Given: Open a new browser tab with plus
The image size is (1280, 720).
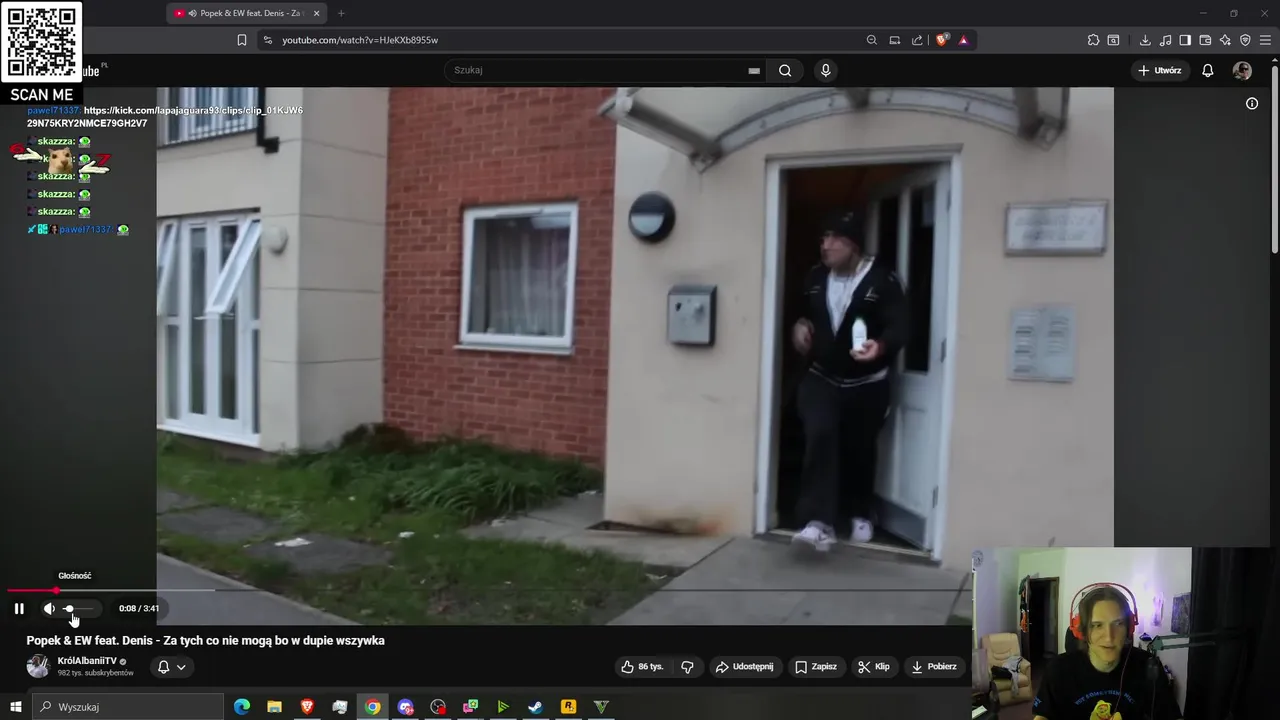Looking at the screenshot, I should click(x=341, y=13).
